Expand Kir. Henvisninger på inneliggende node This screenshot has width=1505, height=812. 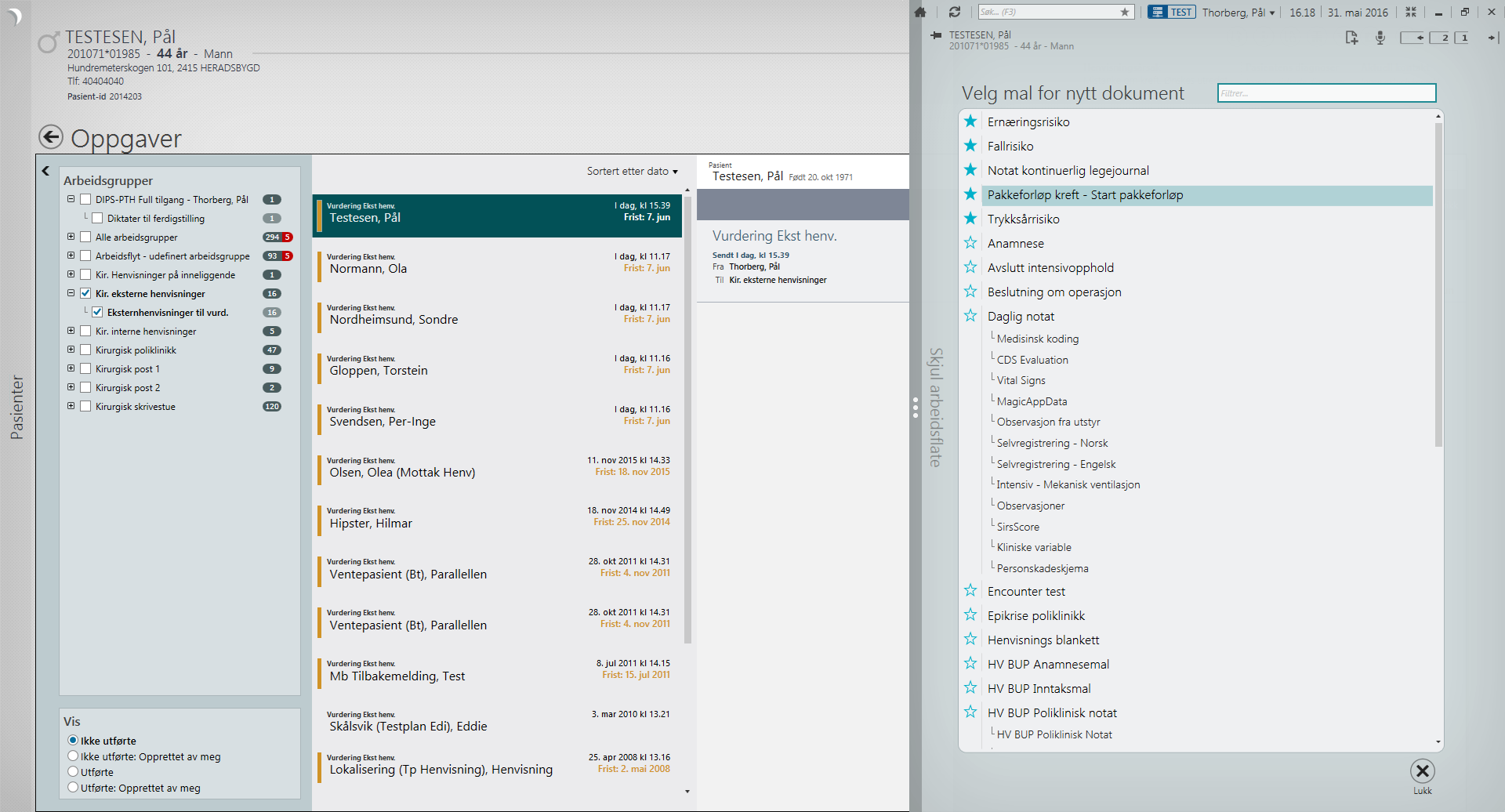coord(71,274)
